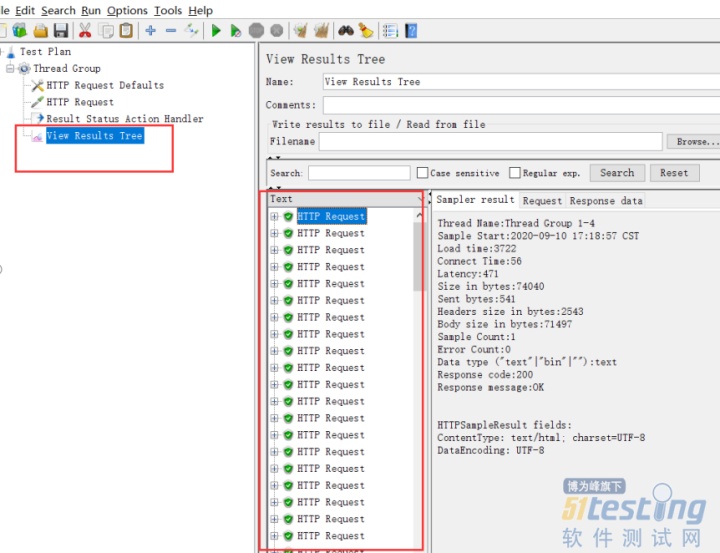Focus the Comments input field

521,105
